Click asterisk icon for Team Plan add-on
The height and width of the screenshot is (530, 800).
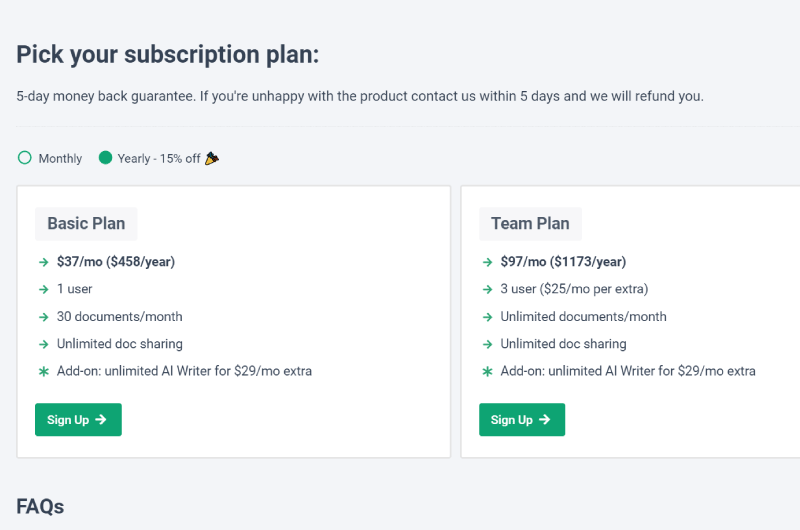point(487,371)
